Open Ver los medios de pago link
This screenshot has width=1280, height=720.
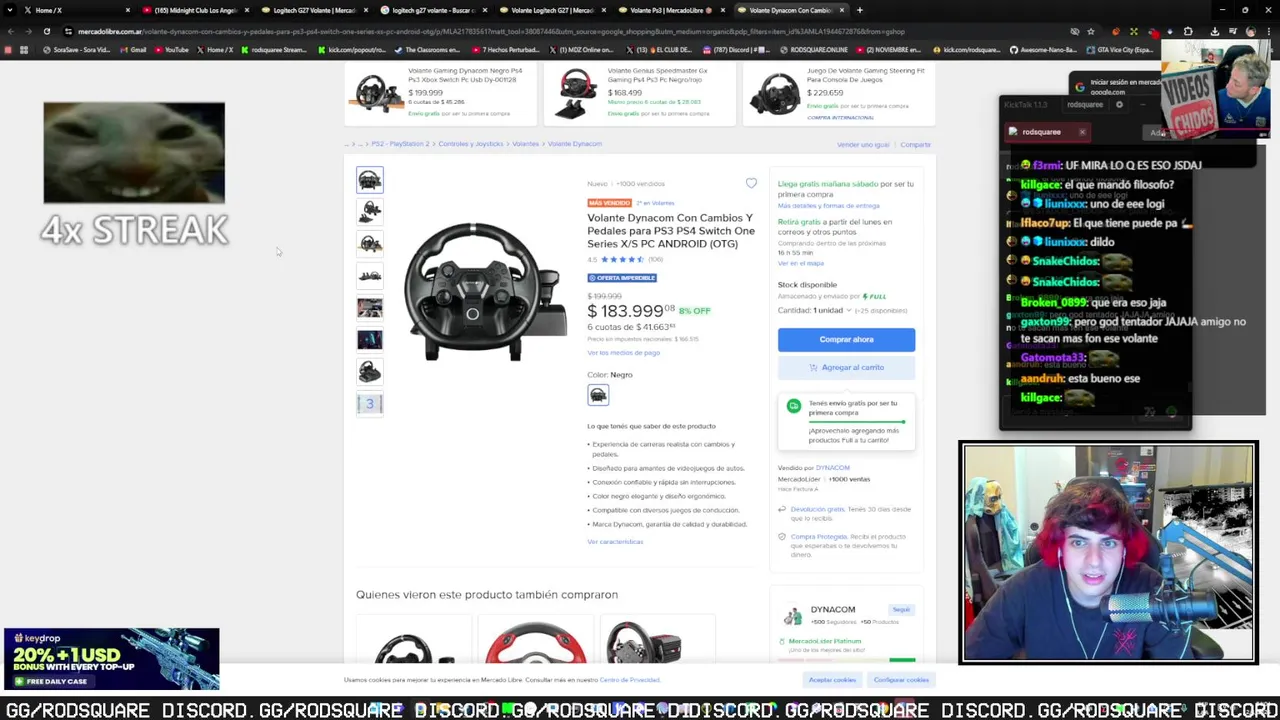click(x=623, y=352)
